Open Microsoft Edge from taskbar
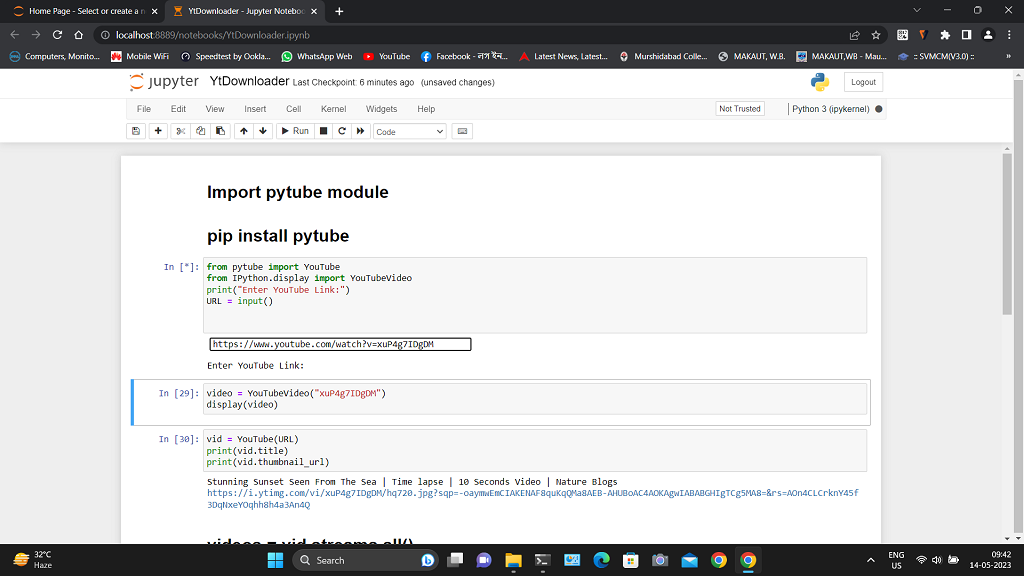Image resolution: width=1024 pixels, height=576 pixels. [601, 560]
